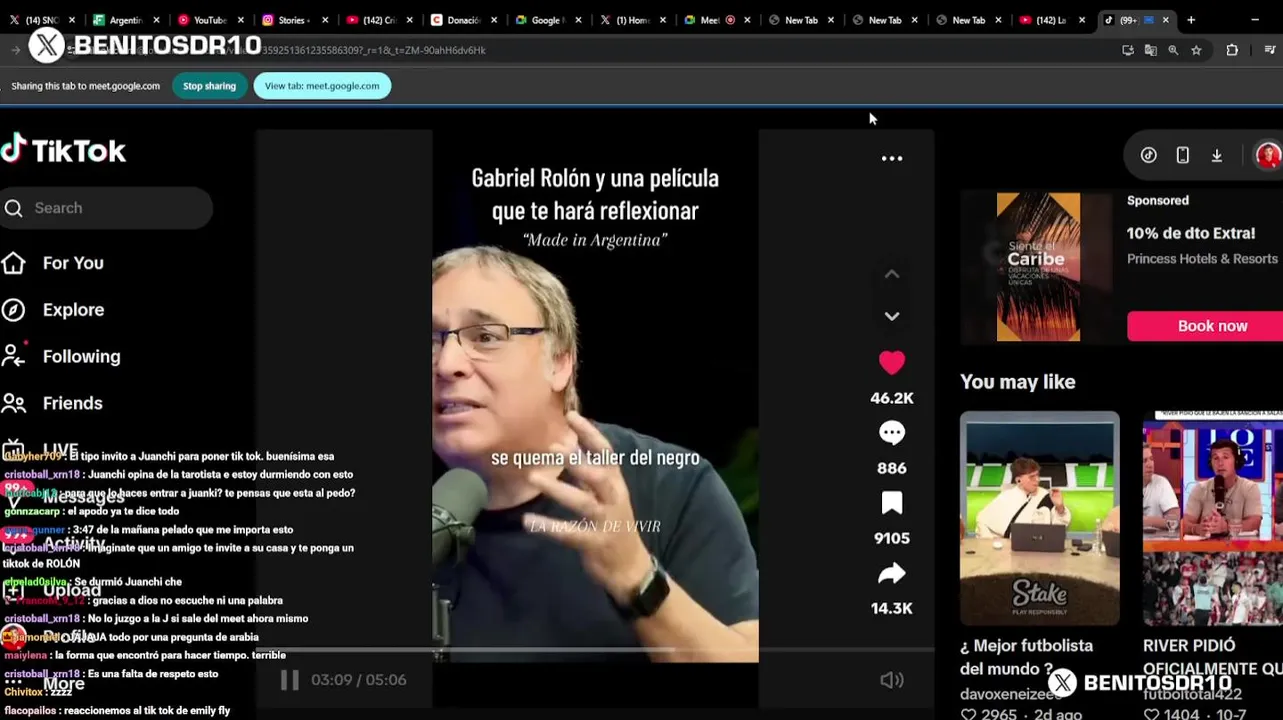Open the Explore page
This screenshot has height=720, width=1283.
click(x=73, y=310)
